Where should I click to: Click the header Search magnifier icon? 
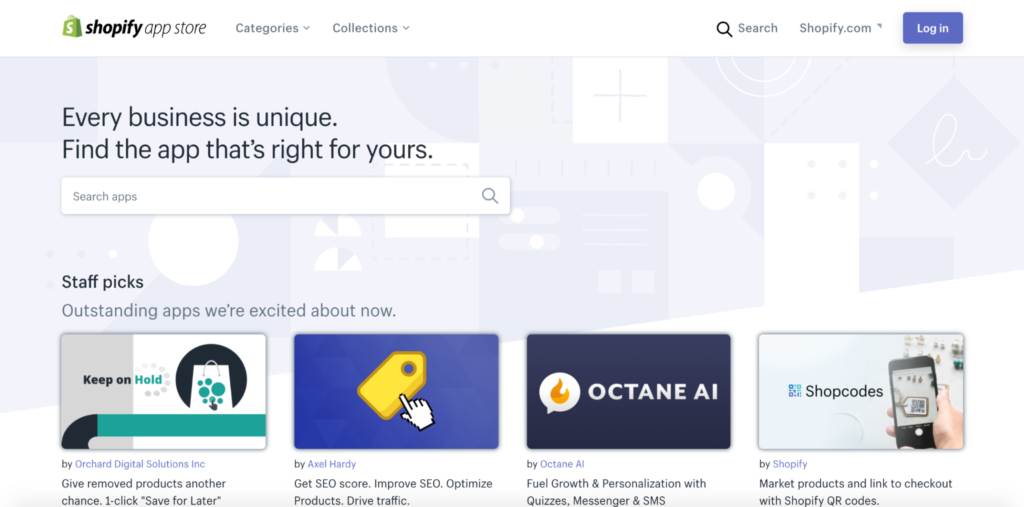tap(724, 29)
